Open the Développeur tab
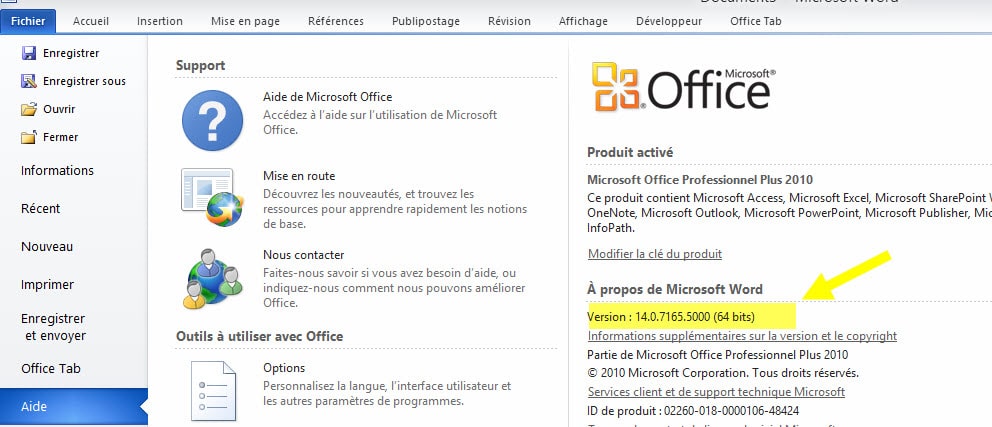The width and height of the screenshot is (992, 427). click(x=669, y=20)
